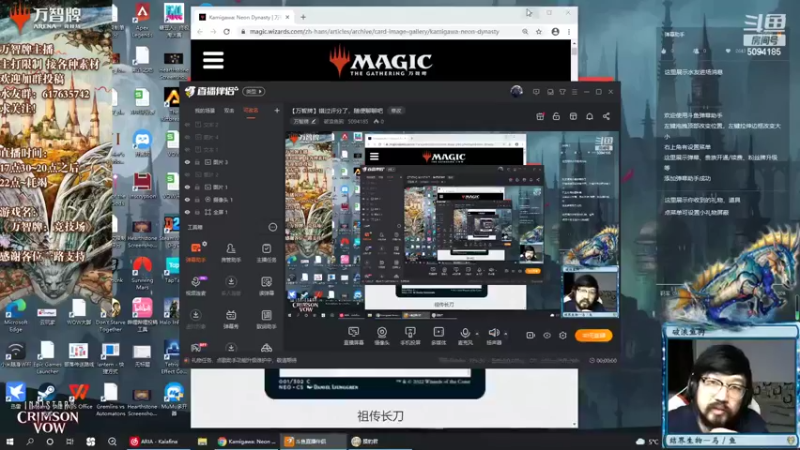Open the 房管助手 tool icon
The width and height of the screenshot is (800, 450).
(x=231, y=252)
